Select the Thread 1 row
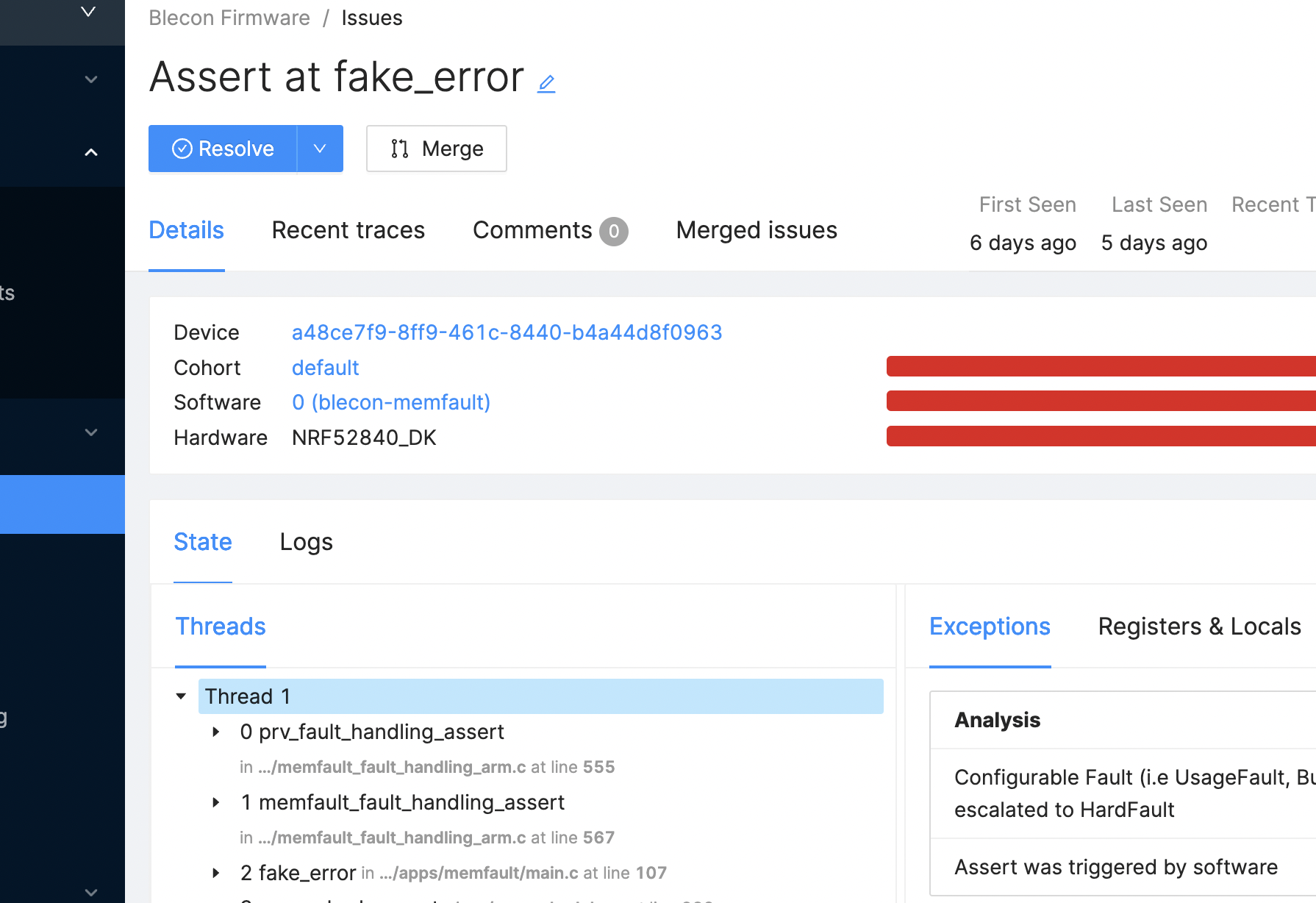The height and width of the screenshot is (903, 1316). tap(540, 696)
